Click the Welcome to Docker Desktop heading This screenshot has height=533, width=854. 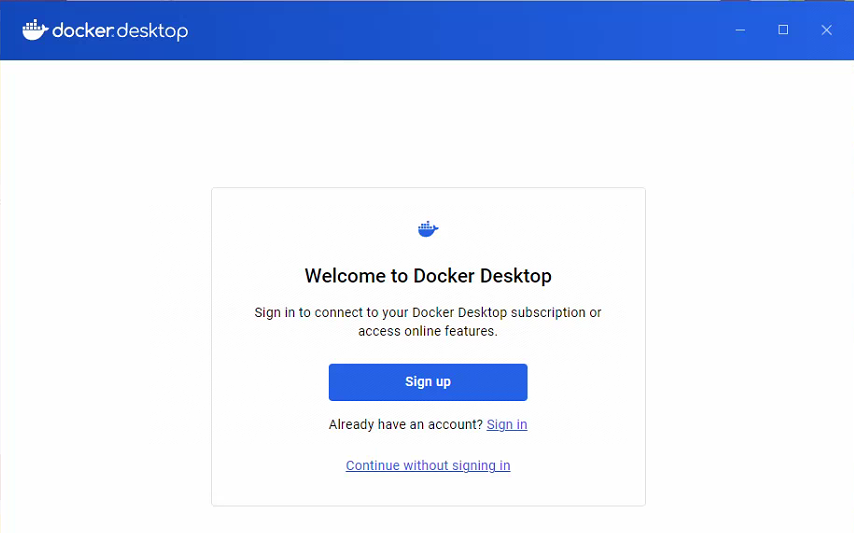tap(428, 276)
